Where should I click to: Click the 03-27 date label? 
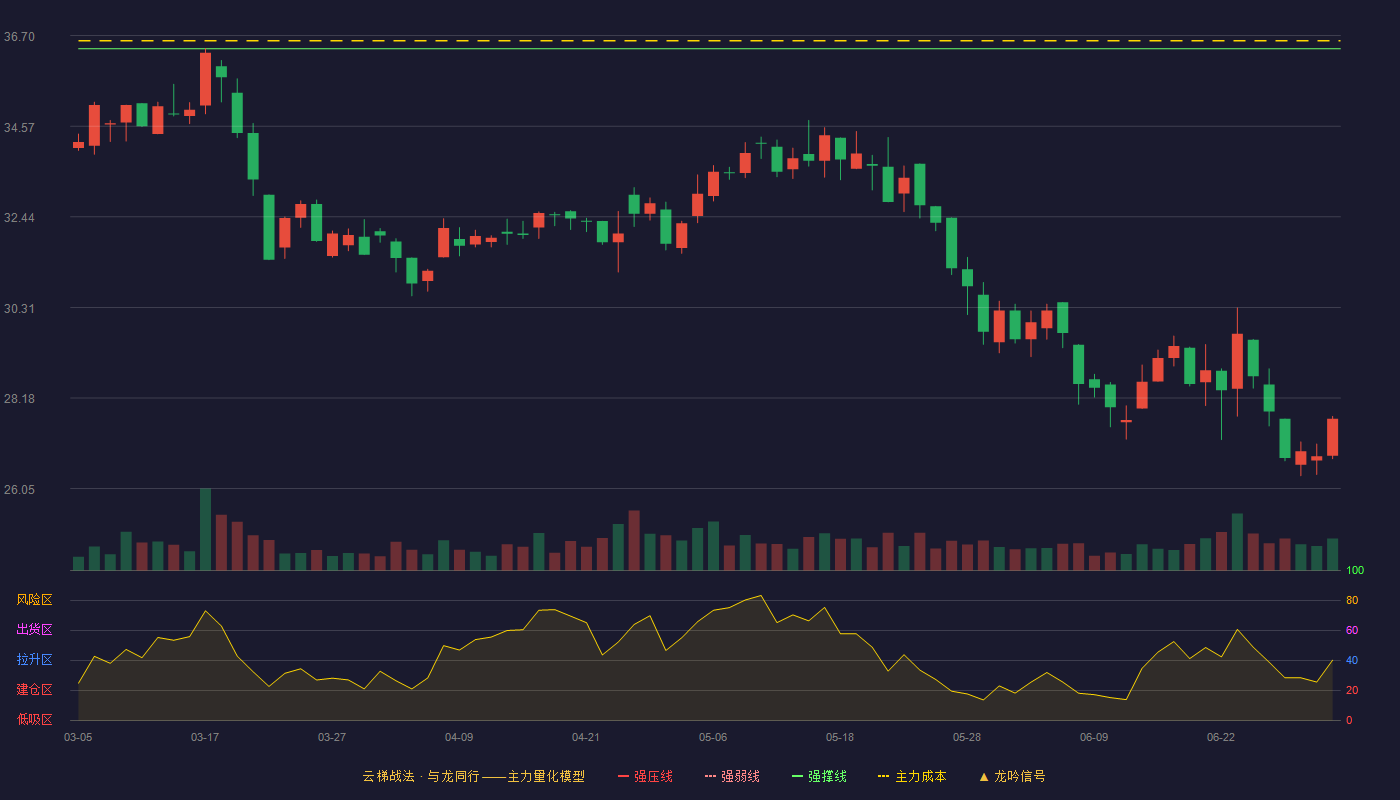(332, 737)
